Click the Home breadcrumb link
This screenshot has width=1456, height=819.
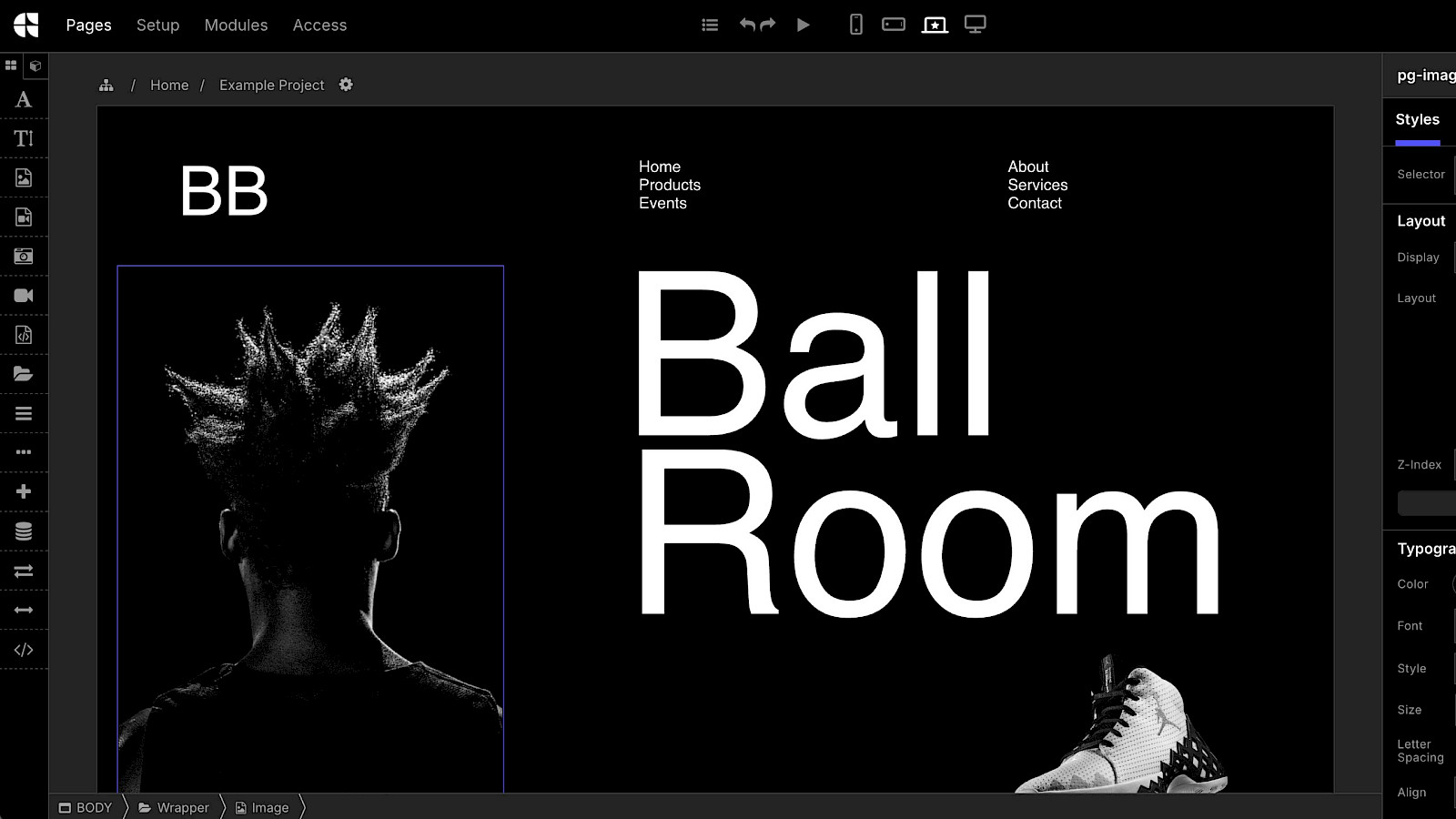169,86
